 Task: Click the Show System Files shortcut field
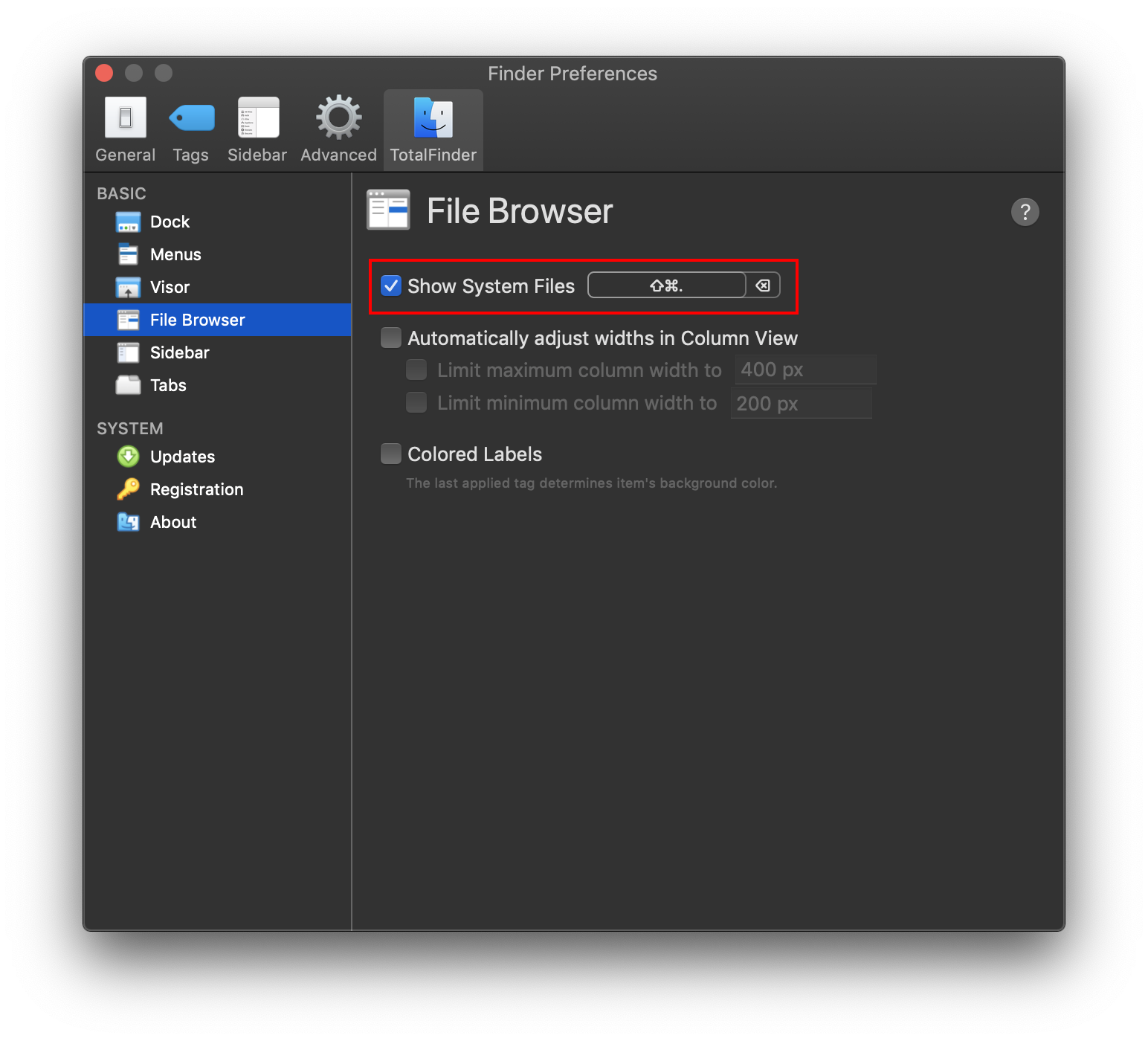(x=665, y=285)
